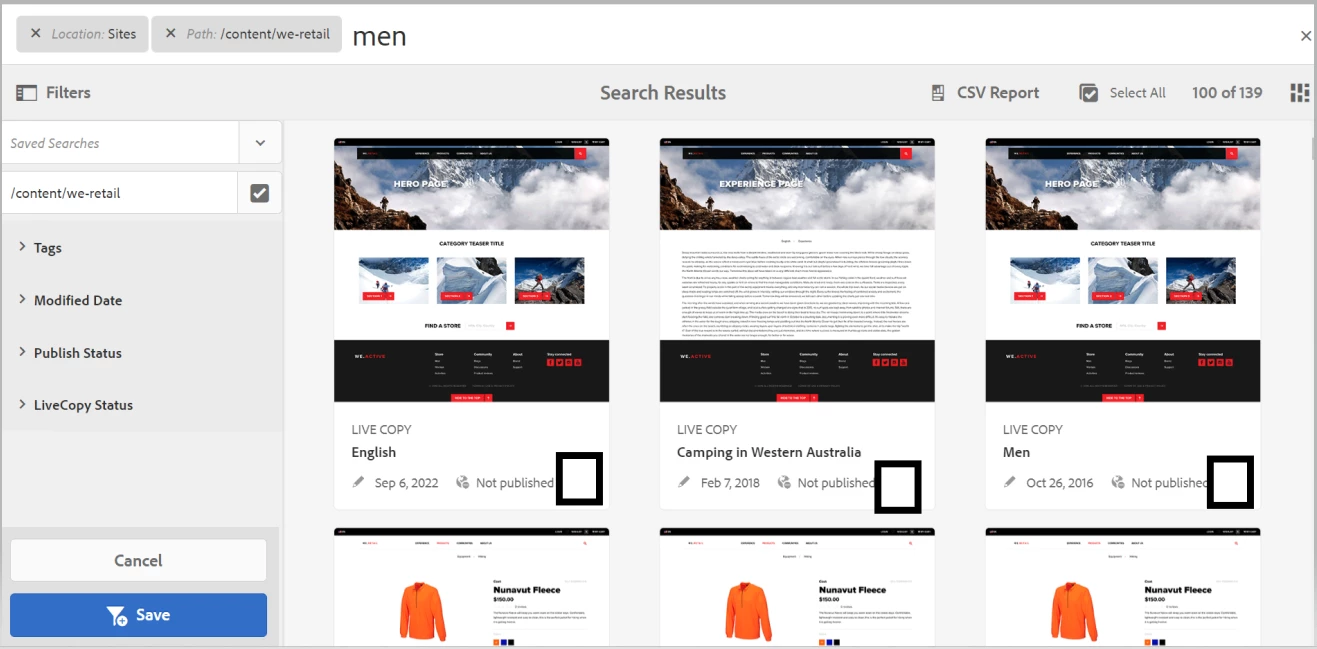Click the pencil icon beside Feb 7, 2018
Viewport: 1317px width, 649px height.
pyautogui.click(x=684, y=482)
